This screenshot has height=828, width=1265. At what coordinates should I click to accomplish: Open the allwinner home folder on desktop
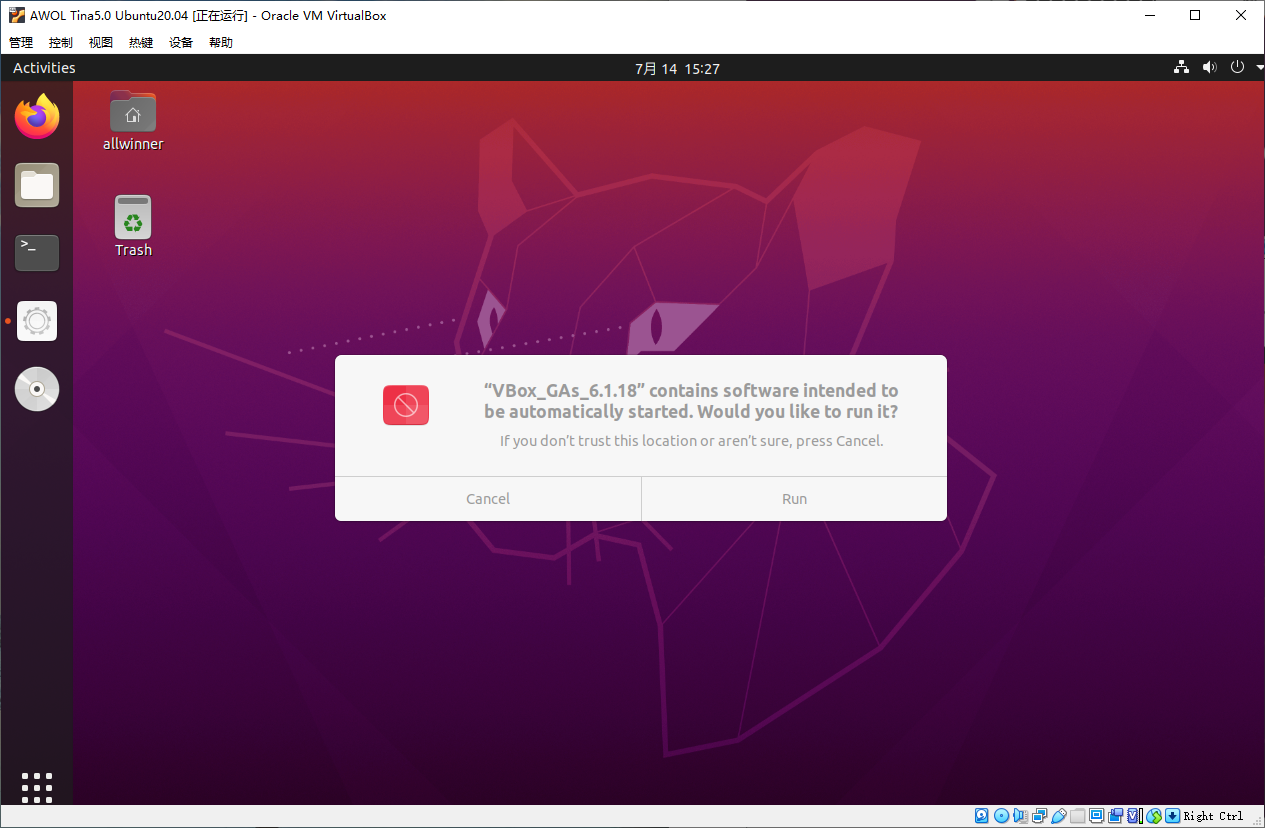pyautogui.click(x=133, y=113)
